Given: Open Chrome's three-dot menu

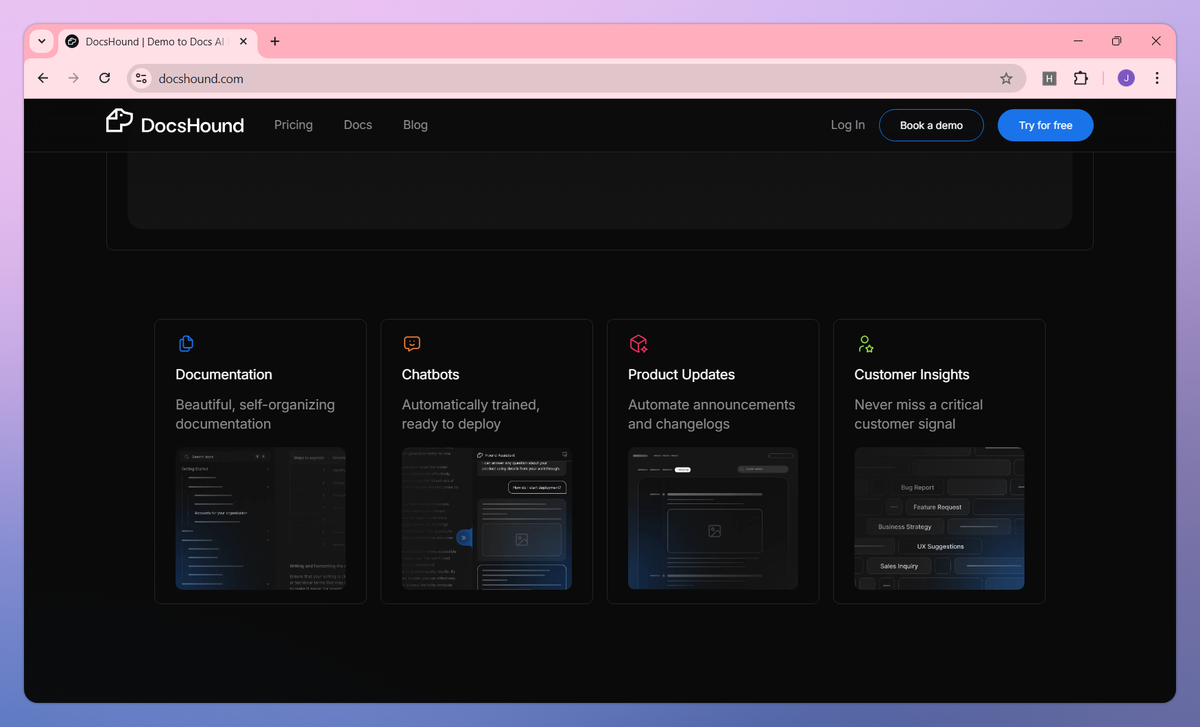Looking at the screenshot, I should (x=1157, y=77).
